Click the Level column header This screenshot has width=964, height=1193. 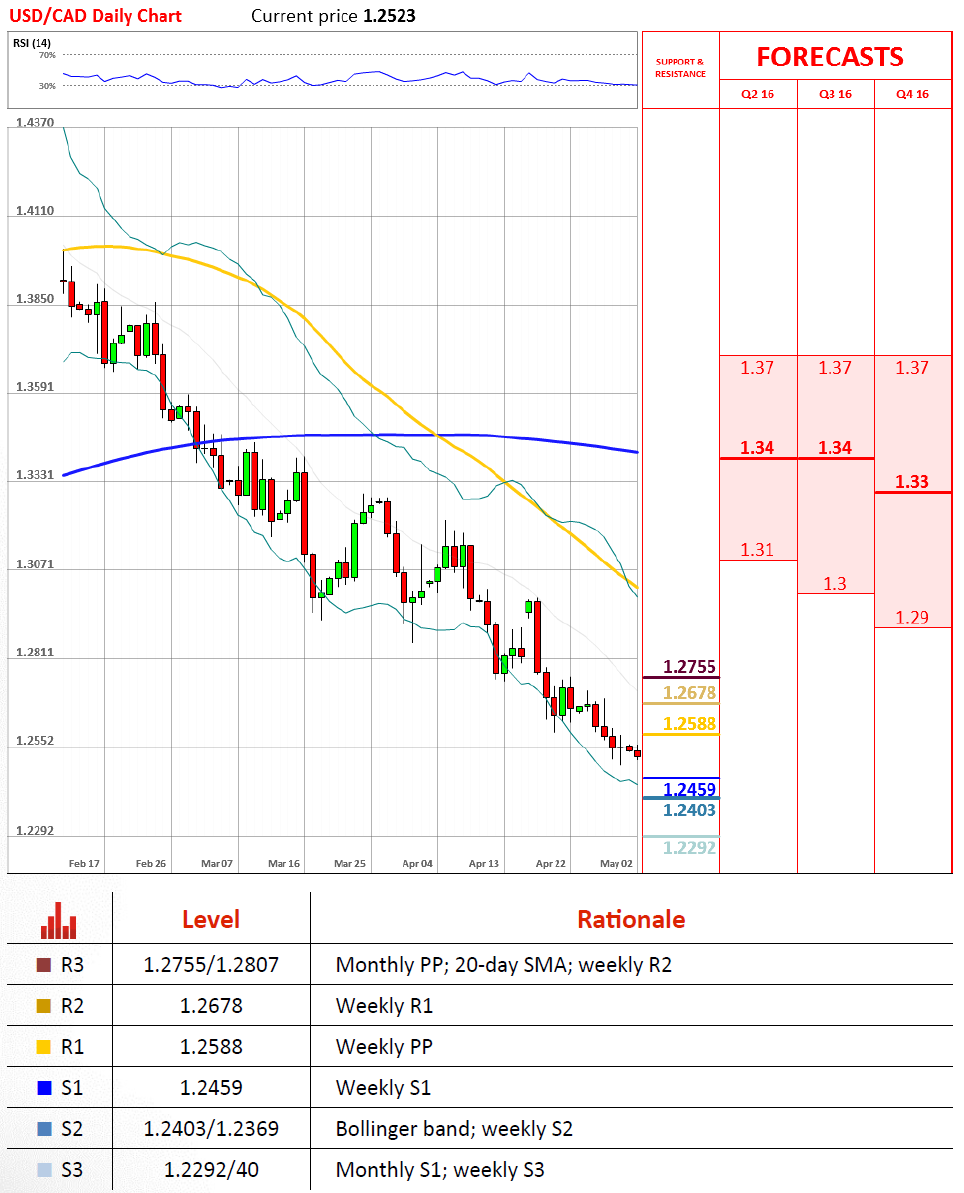pyautogui.click(x=211, y=920)
